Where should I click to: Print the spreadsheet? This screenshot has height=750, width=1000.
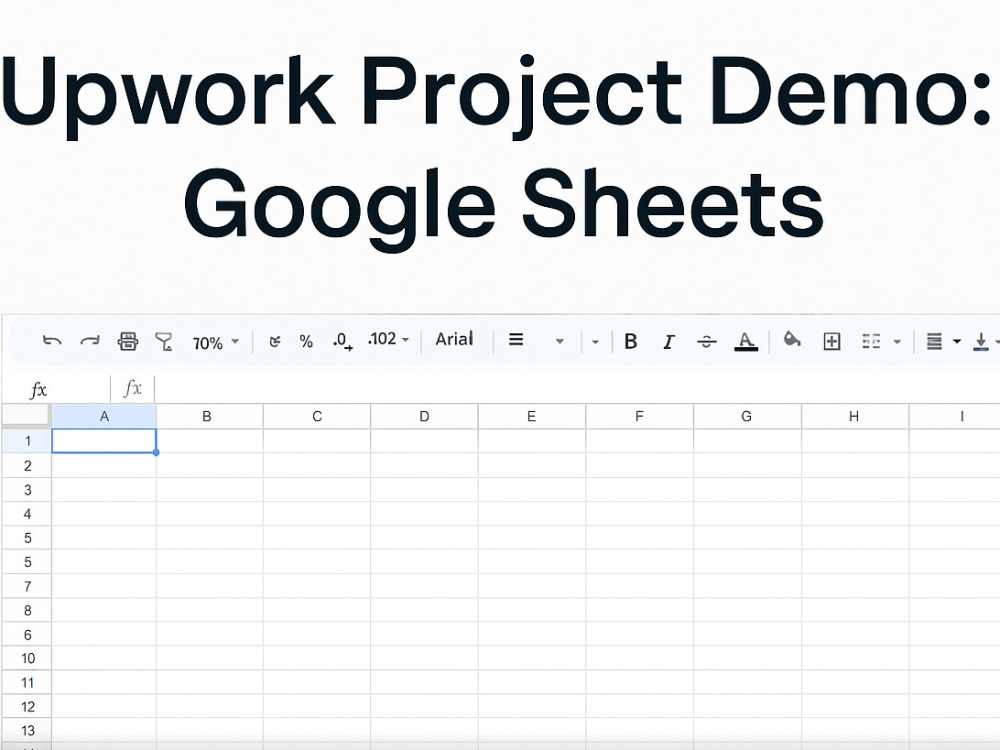click(128, 341)
